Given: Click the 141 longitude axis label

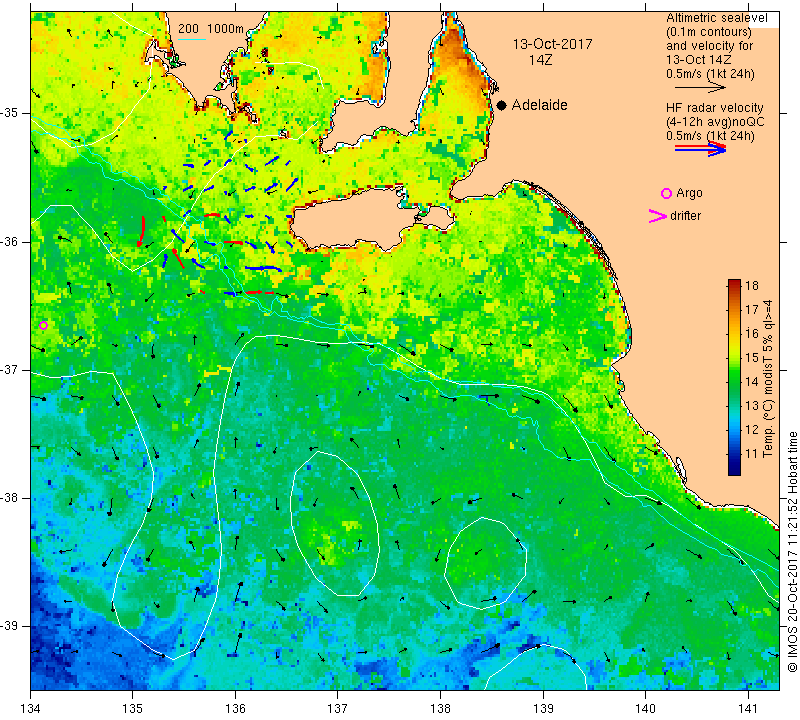Looking at the screenshot, I should click(x=748, y=709).
